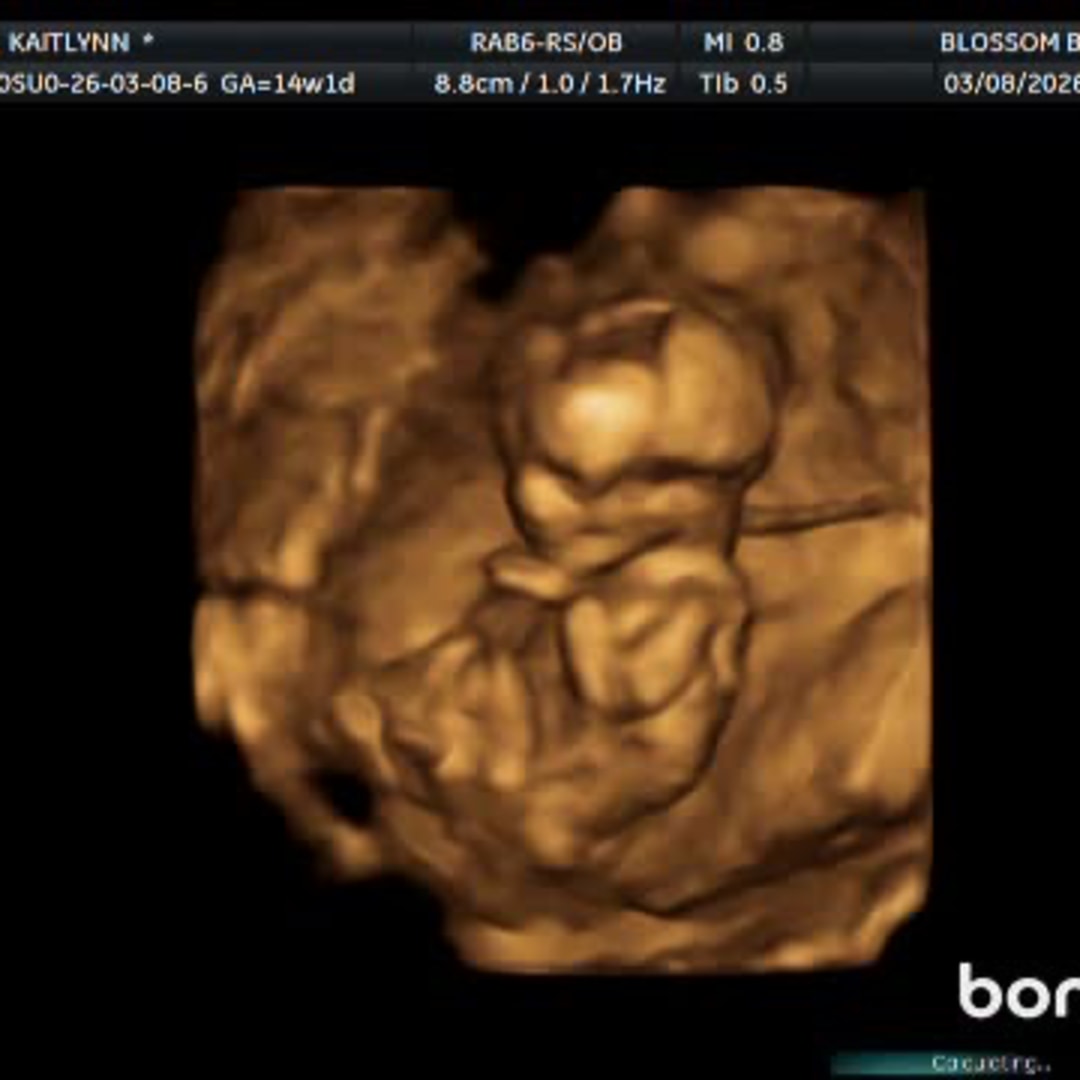Expand the truncated BLOSSOM B header text
The height and width of the screenshot is (1080, 1080).
click(x=1010, y=43)
